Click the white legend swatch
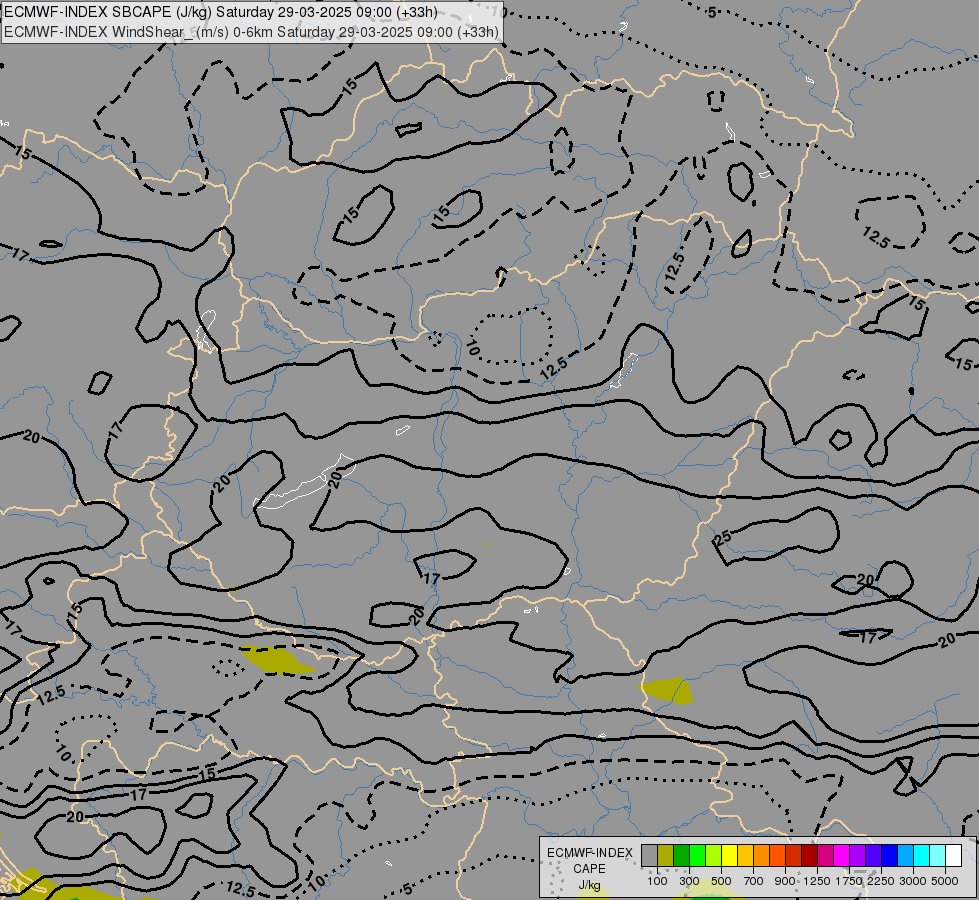Viewport: 979px width, 900px height. (x=954, y=856)
